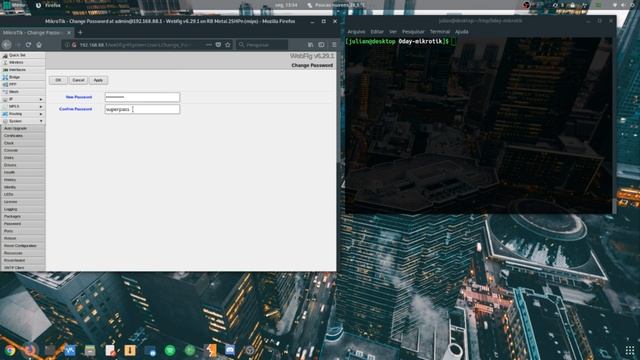Open a new Firefox tab
Viewport: 640px width, 360px height.
[x=80, y=32]
